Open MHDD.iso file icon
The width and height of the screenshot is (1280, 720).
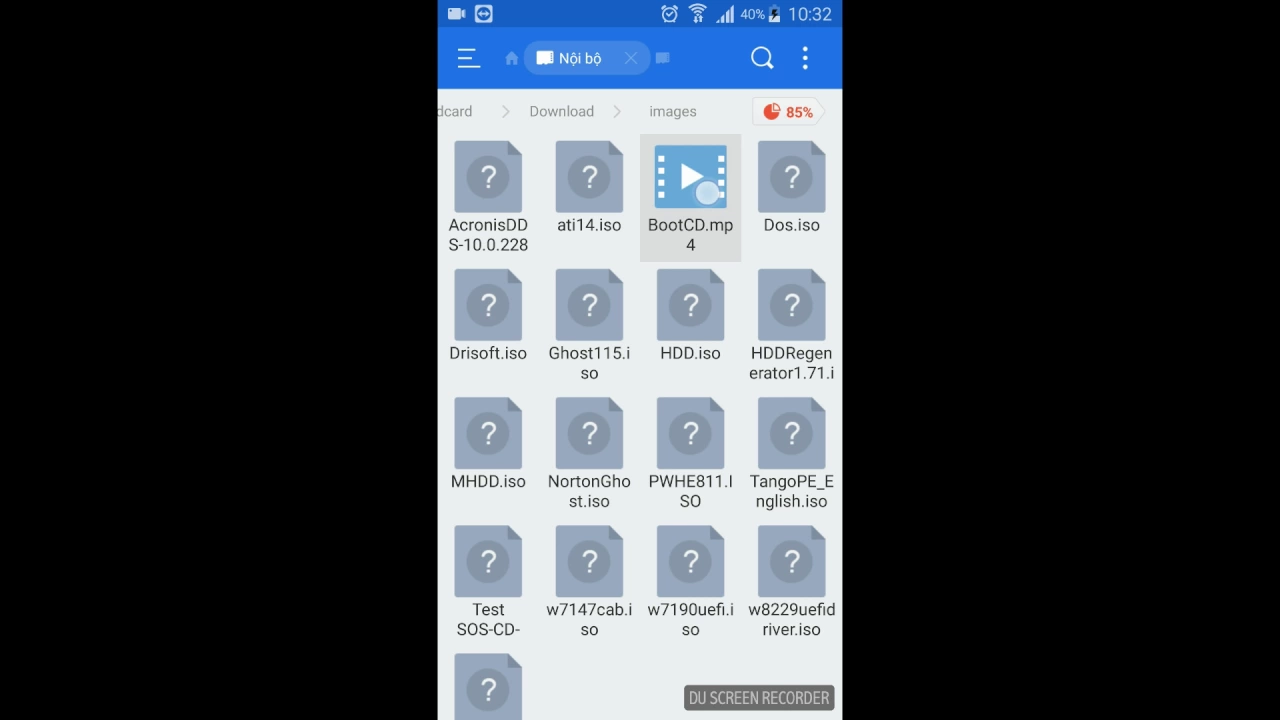[488, 433]
